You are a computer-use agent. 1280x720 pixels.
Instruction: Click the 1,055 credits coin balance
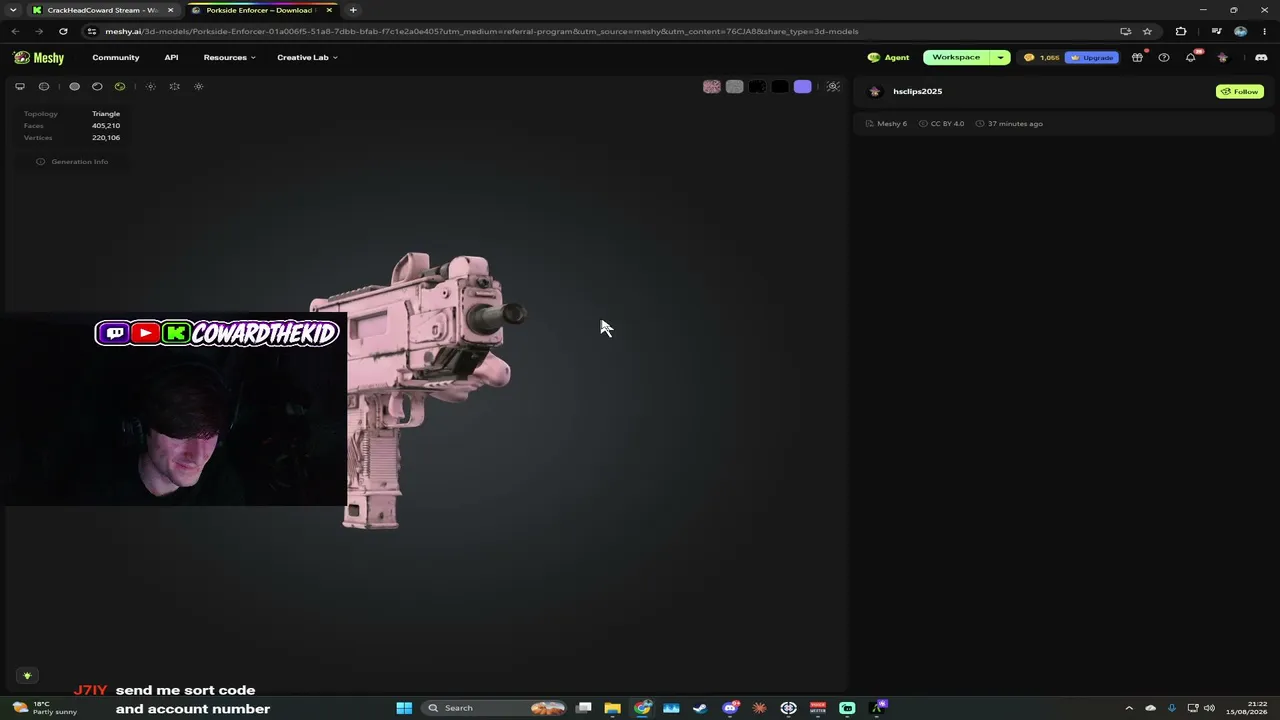click(1042, 58)
